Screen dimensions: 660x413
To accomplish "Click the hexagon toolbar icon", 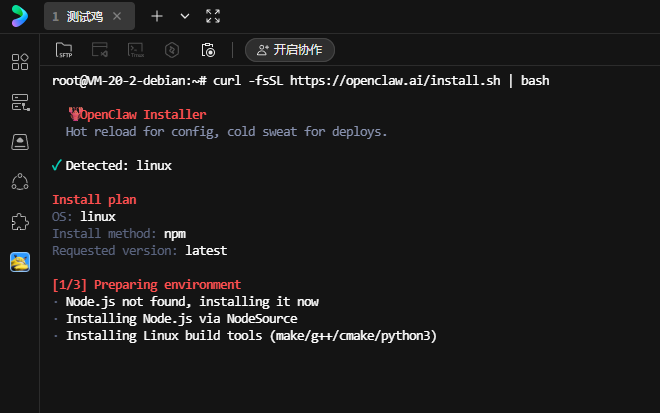I will [172, 50].
